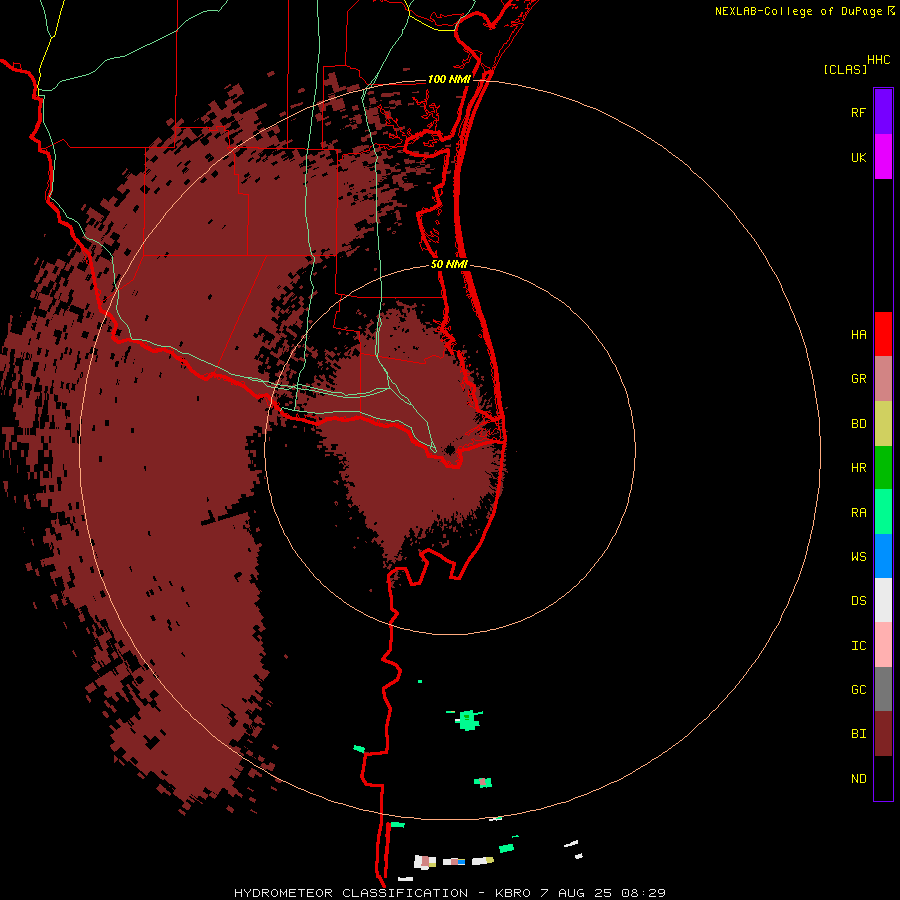Image resolution: width=900 pixels, height=900 pixels.
Task: Click the '50 NMI' range ring label
Action: tap(449, 265)
